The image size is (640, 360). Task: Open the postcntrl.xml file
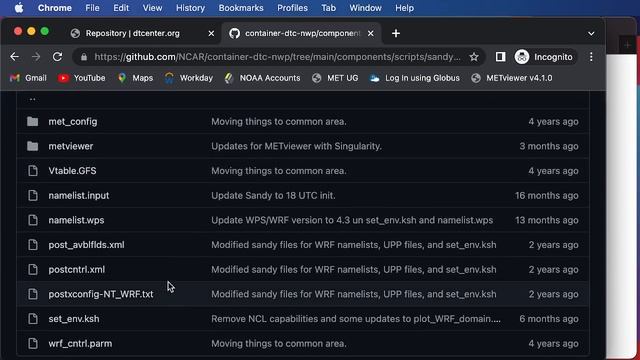point(77,269)
